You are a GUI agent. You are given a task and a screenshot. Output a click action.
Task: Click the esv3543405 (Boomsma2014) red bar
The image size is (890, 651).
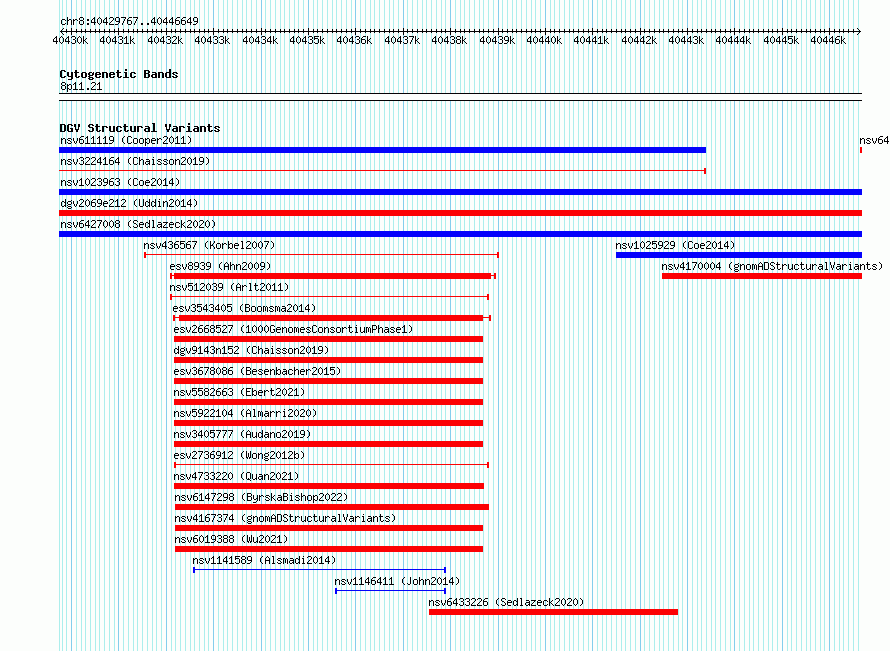pos(331,318)
